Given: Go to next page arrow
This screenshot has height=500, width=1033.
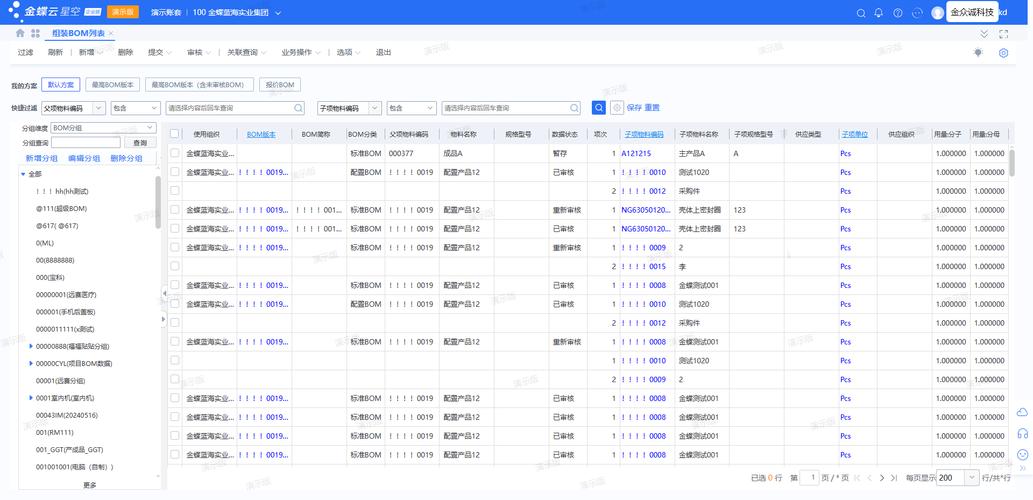Looking at the screenshot, I should coord(881,478).
